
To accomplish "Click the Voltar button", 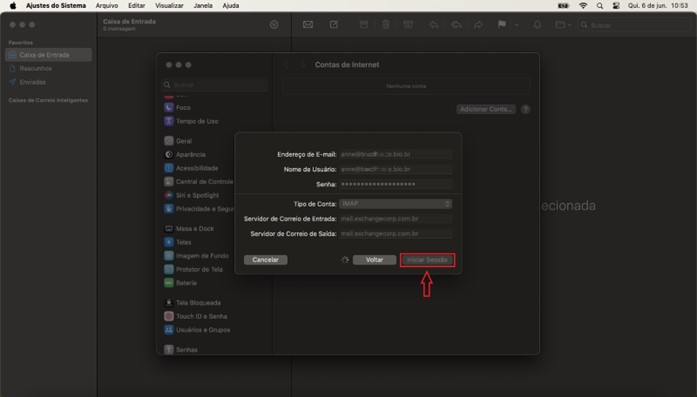I will (374, 260).
